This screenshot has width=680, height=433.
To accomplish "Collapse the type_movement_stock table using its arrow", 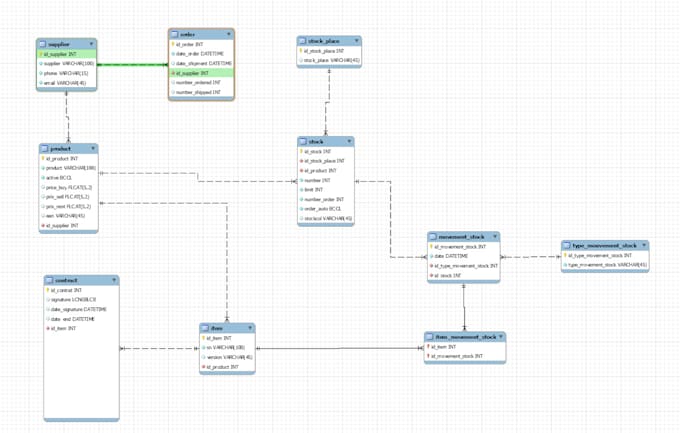I will click(644, 246).
